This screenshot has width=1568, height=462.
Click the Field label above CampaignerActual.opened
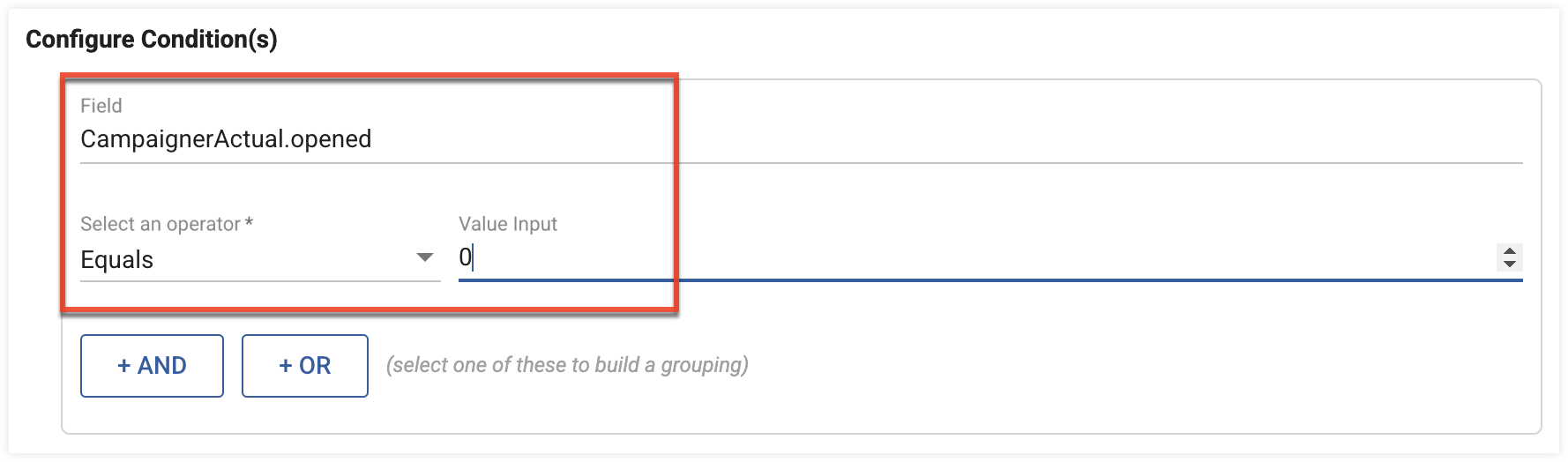101,106
